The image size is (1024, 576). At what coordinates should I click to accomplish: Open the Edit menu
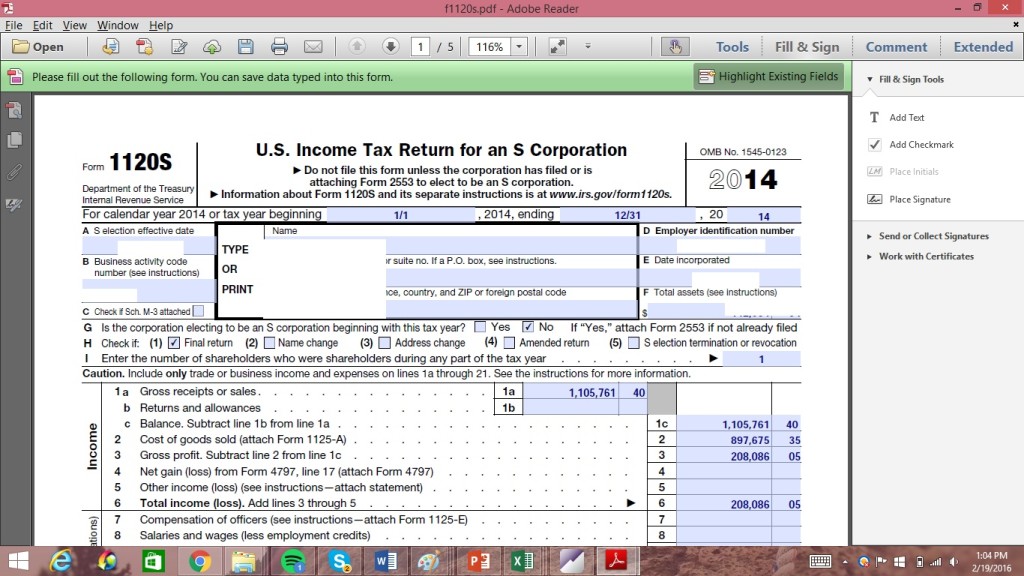click(x=42, y=25)
